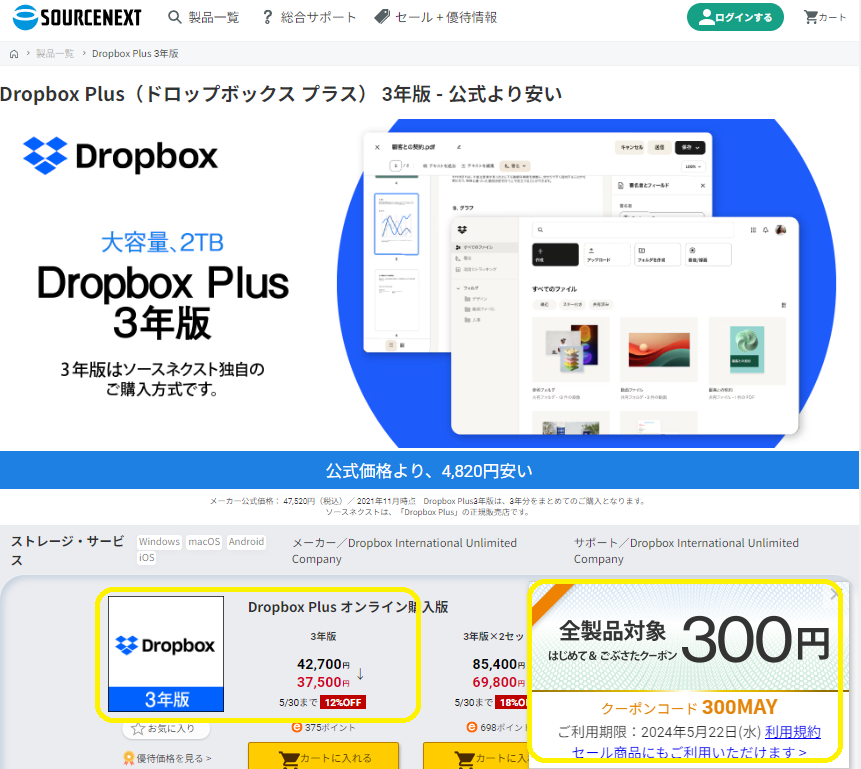Close the 300円 coupon popup
This screenshot has width=861, height=769.
[x=835, y=594]
